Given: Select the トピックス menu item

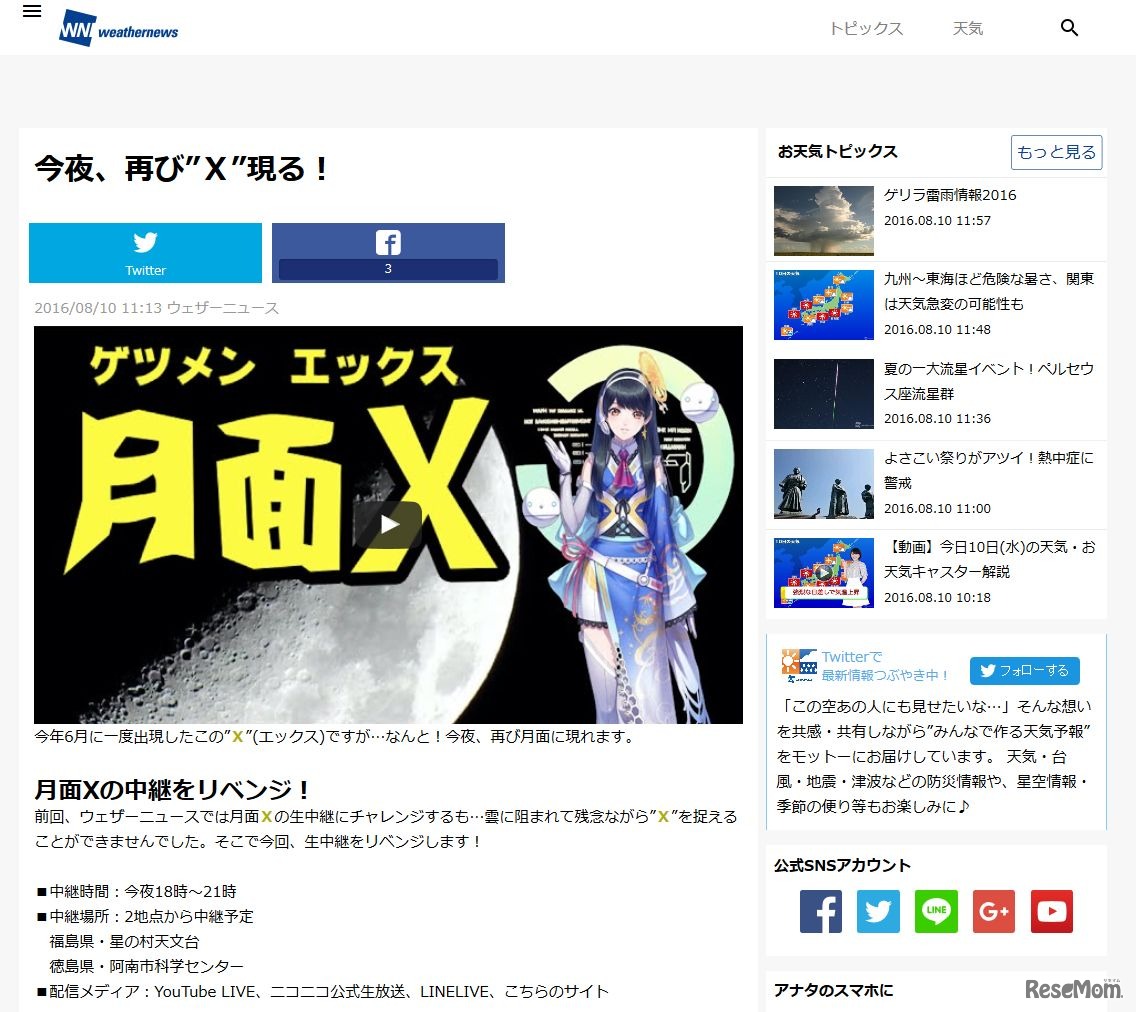Looking at the screenshot, I should [x=866, y=29].
